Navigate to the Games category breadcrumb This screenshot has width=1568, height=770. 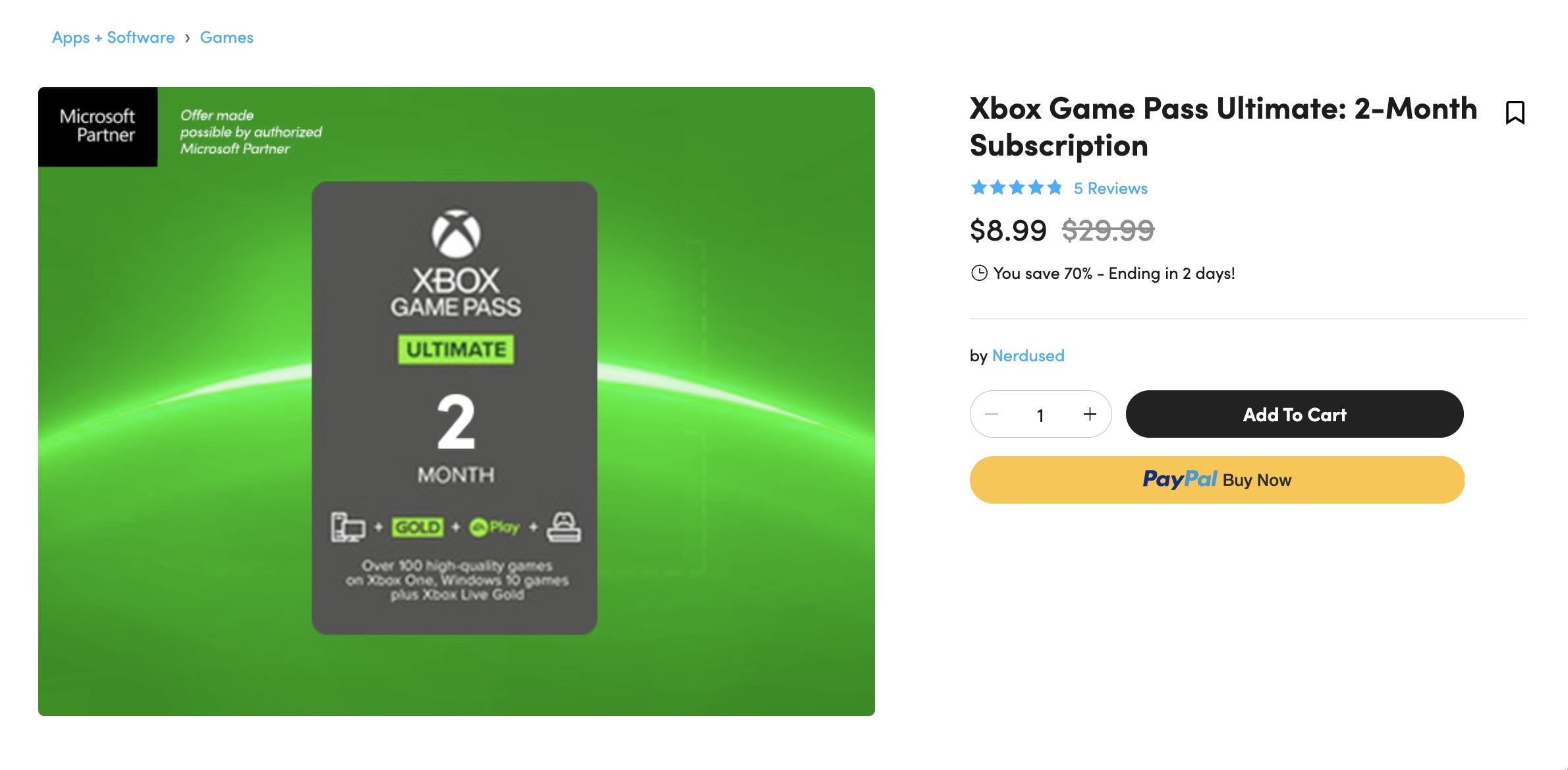tap(226, 37)
